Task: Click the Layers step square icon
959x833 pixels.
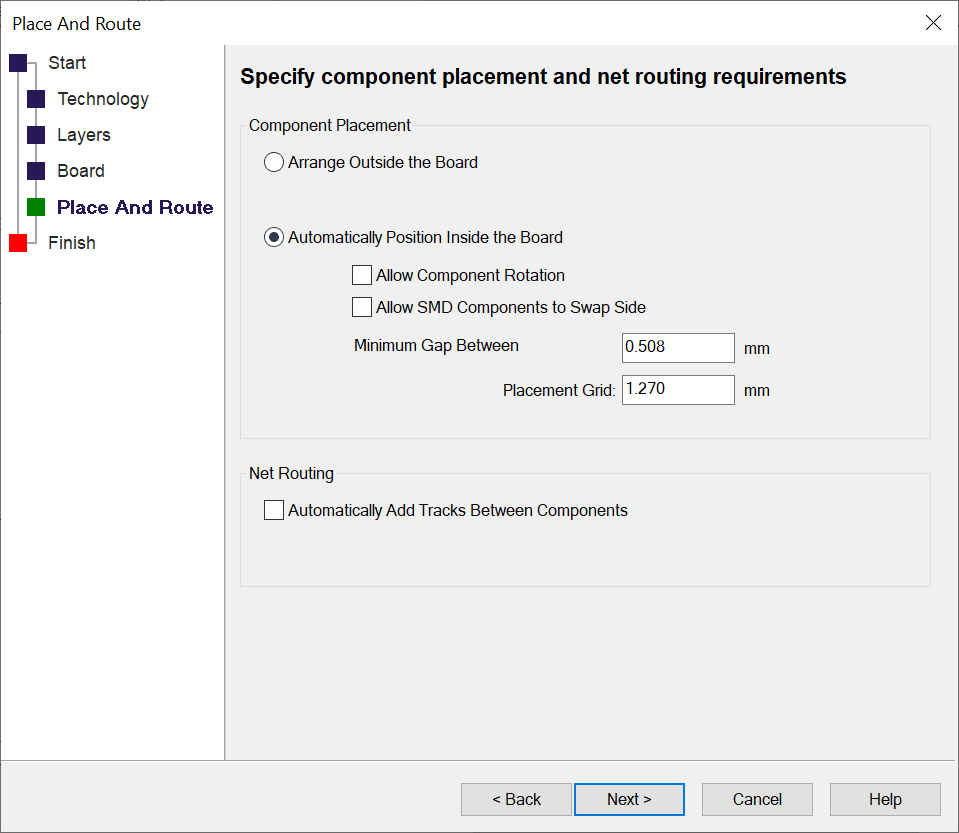Action: coord(36,135)
